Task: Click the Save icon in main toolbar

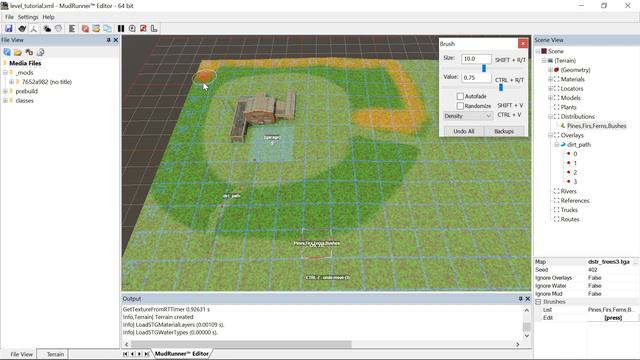Action: [x=9, y=29]
